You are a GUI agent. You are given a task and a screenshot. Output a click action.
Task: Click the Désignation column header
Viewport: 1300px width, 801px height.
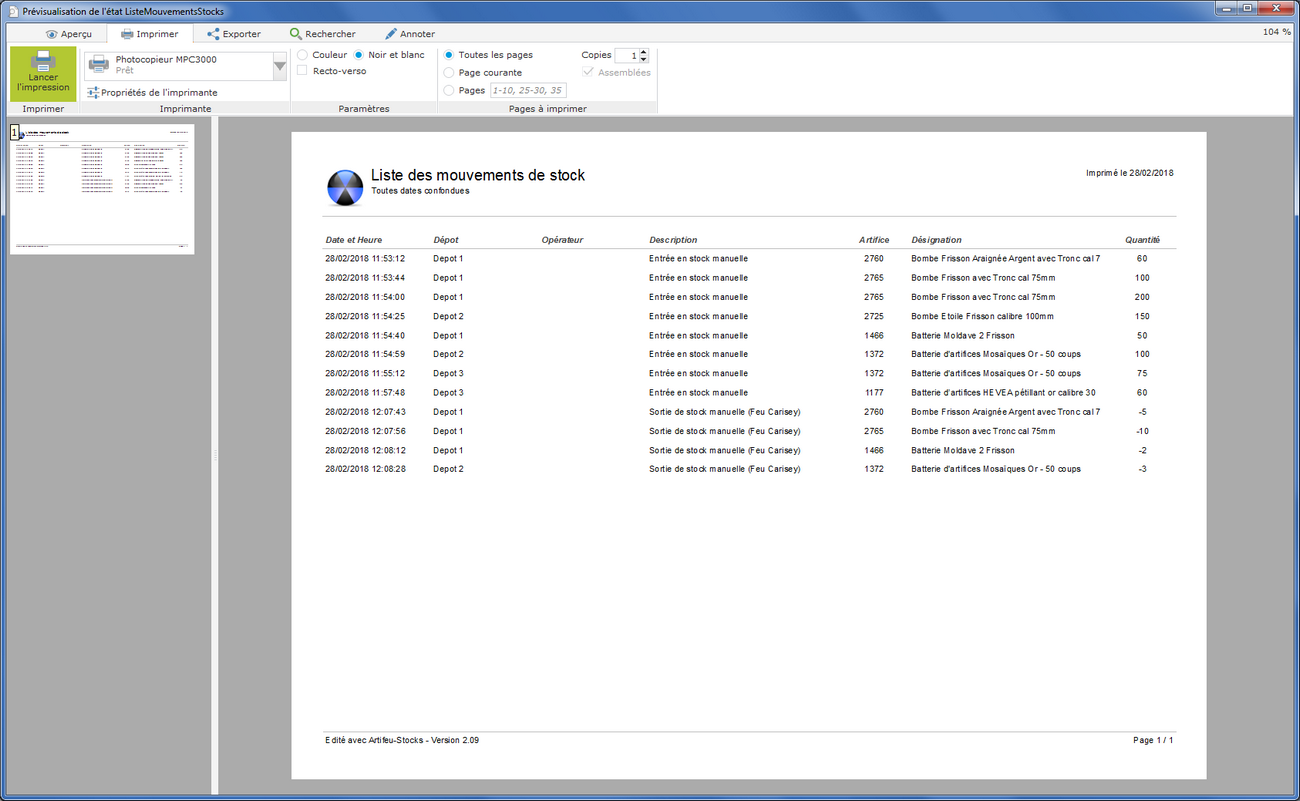(936, 240)
